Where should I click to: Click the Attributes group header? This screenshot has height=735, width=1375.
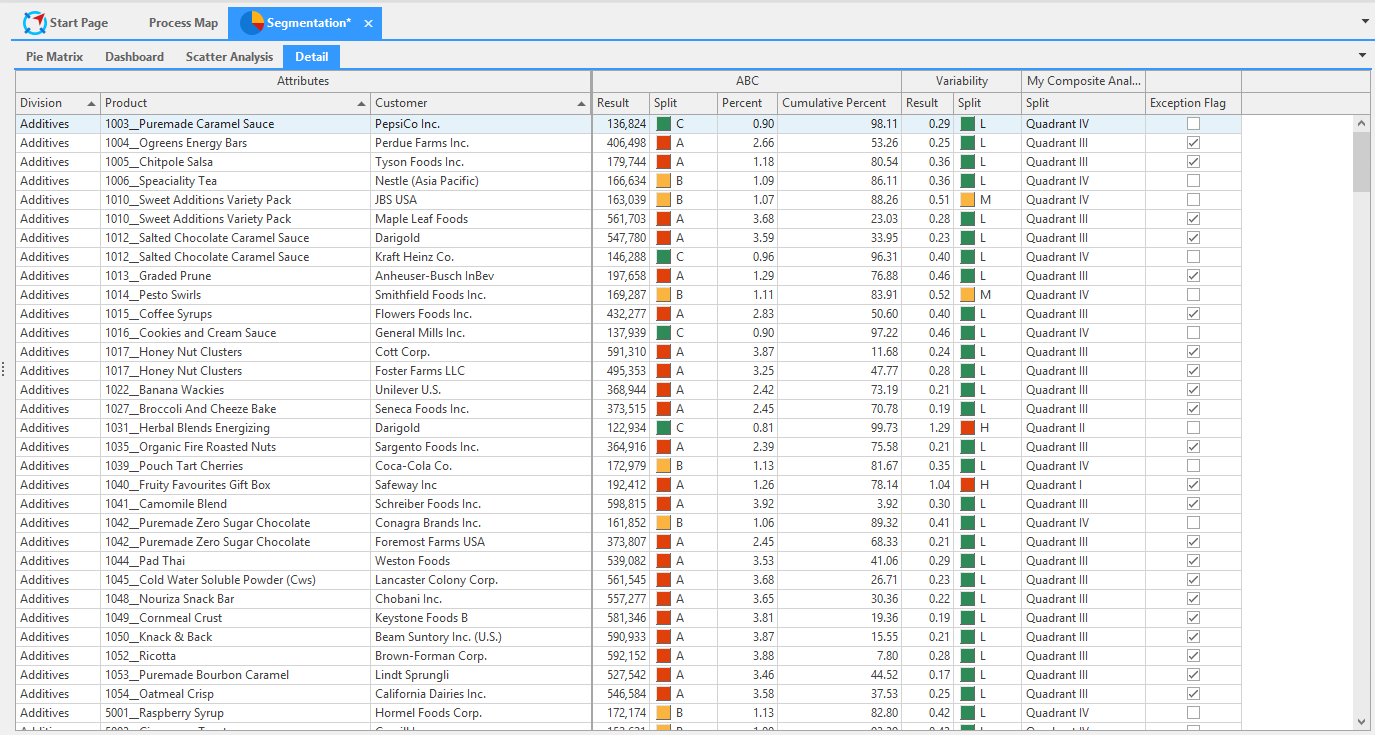click(x=303, y=81)
